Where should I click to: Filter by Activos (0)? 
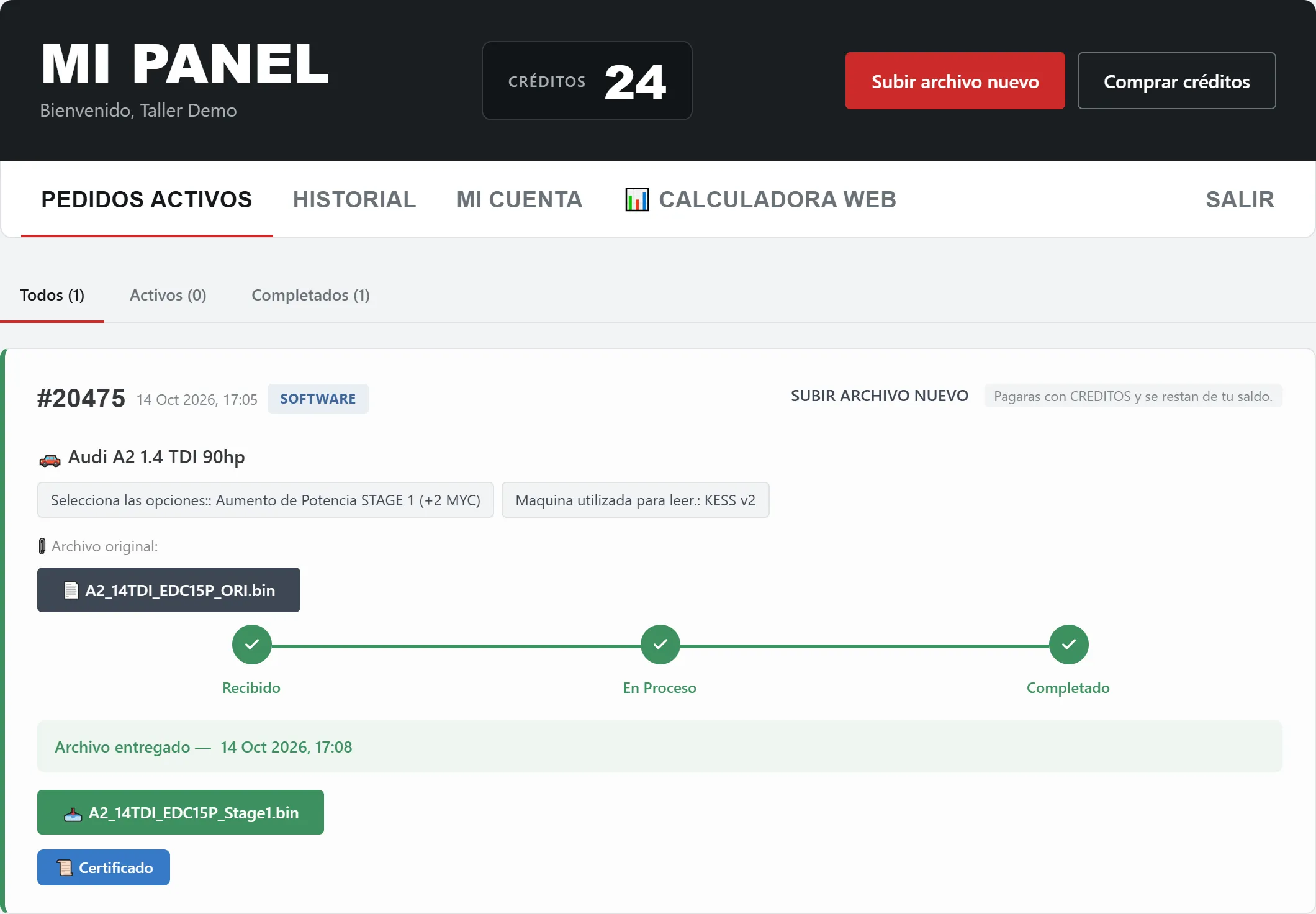(168, 295)
